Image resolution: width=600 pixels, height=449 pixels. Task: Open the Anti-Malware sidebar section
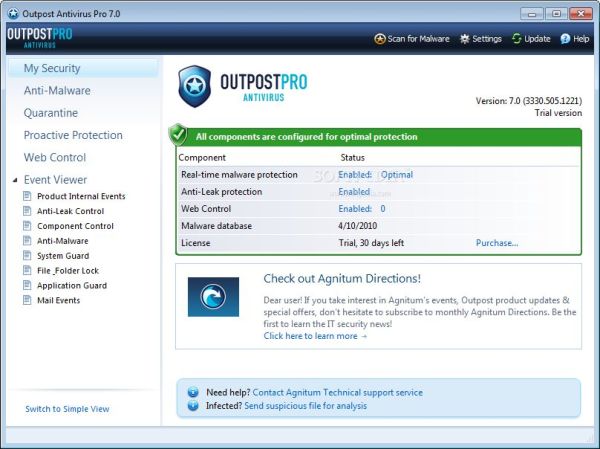(57, 90)
